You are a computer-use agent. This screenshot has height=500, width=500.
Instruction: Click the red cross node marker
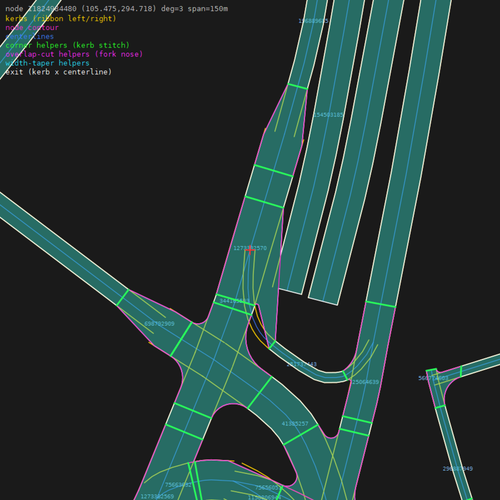pos(250,250)
